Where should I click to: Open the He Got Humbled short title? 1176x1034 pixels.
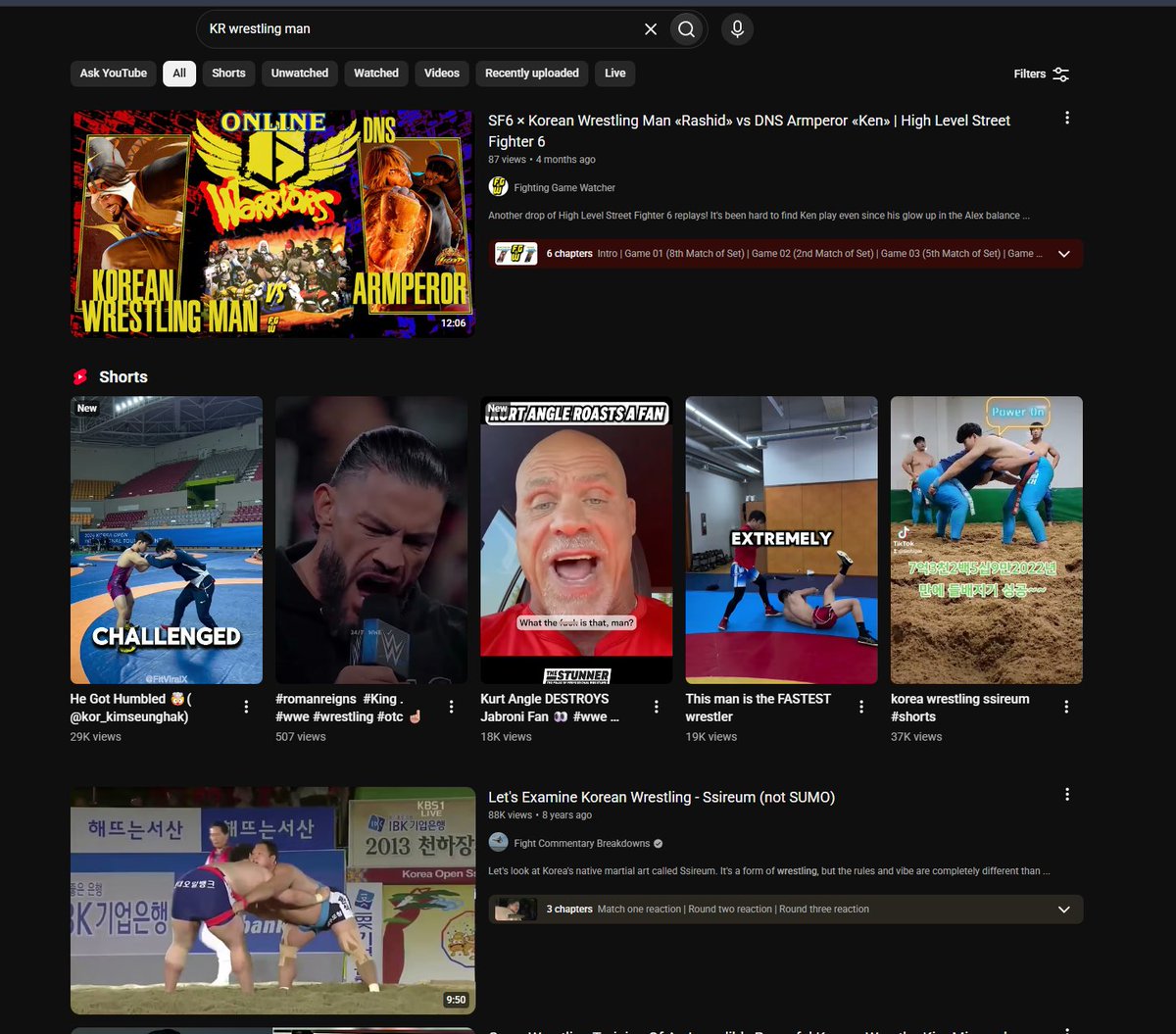131,708
